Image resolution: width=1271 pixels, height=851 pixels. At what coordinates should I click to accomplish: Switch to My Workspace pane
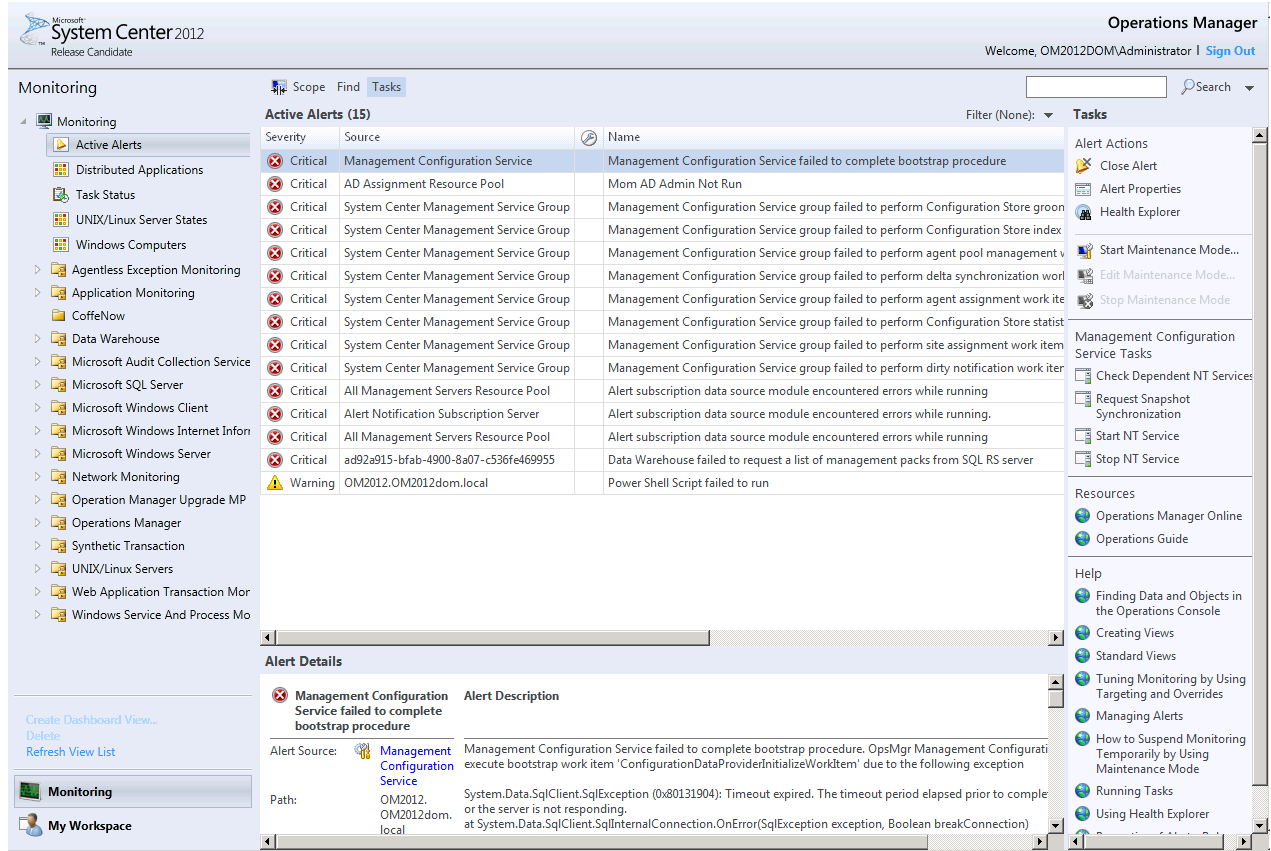click(x=89, y=826)
